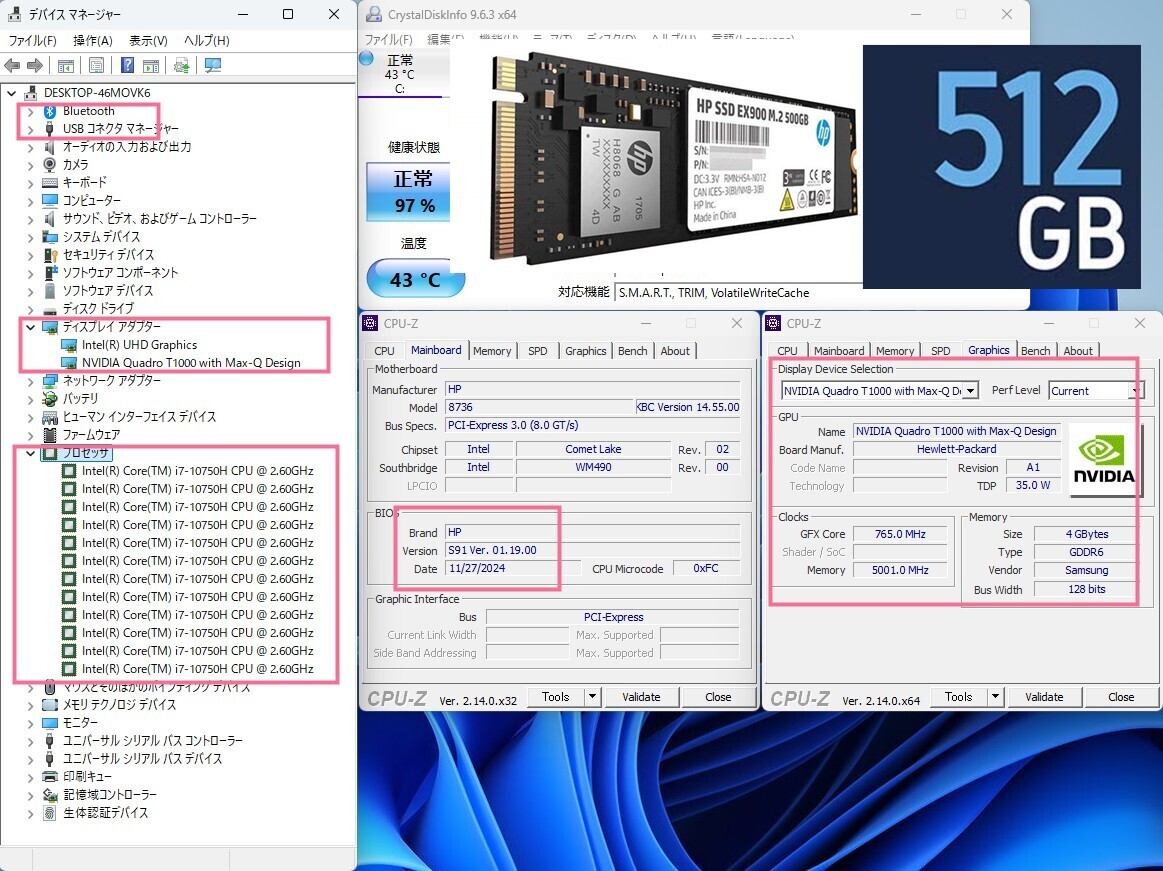Click Validate in right CPU-Z window

[x=1044, y=697]
